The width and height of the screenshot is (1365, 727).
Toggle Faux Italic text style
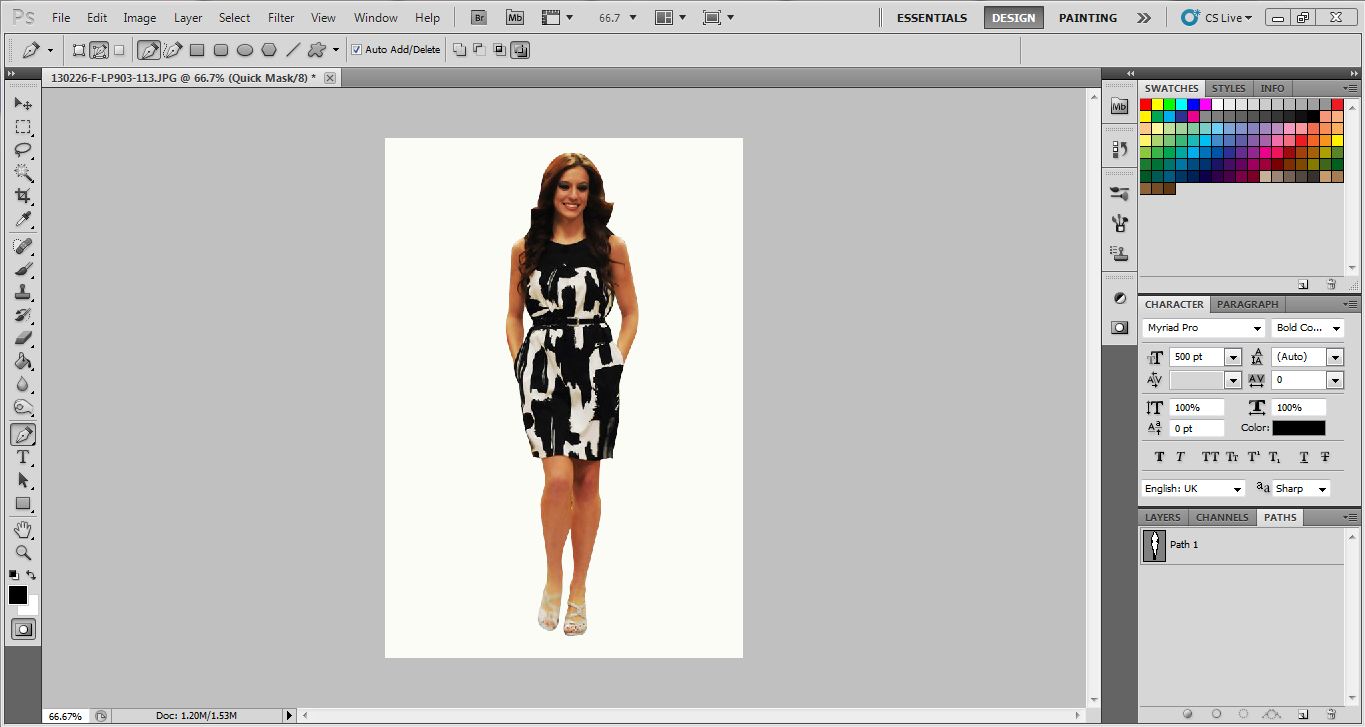coord(1180,457)
